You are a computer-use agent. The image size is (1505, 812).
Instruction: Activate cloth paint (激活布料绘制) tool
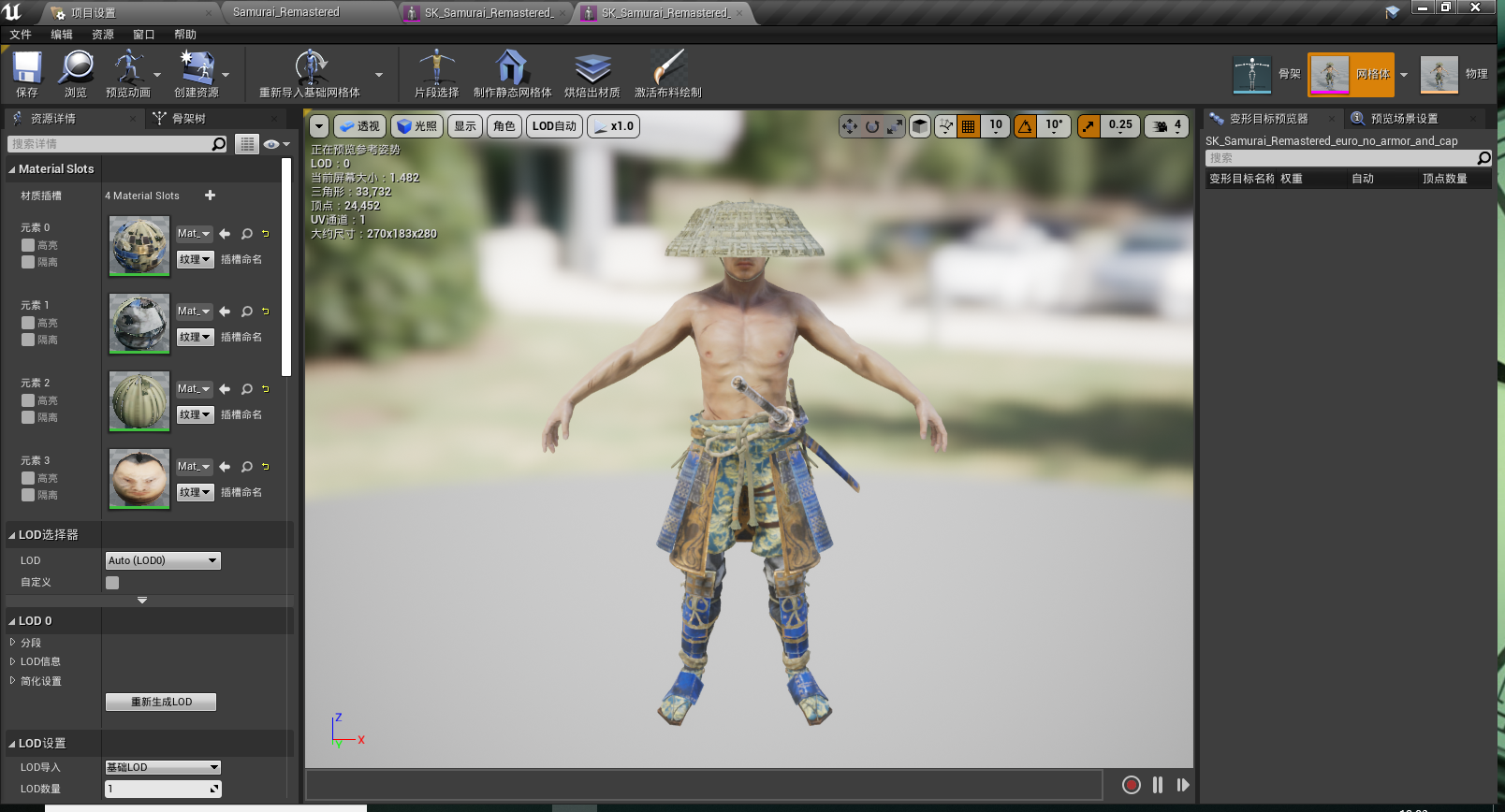pyautogui.click(x=667, y=73)
